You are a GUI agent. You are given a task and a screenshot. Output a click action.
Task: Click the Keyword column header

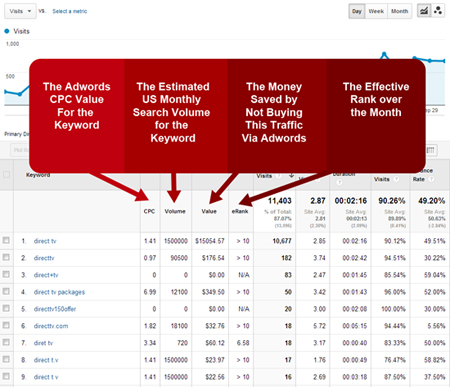pyautogui.click(x=38, y=175)
